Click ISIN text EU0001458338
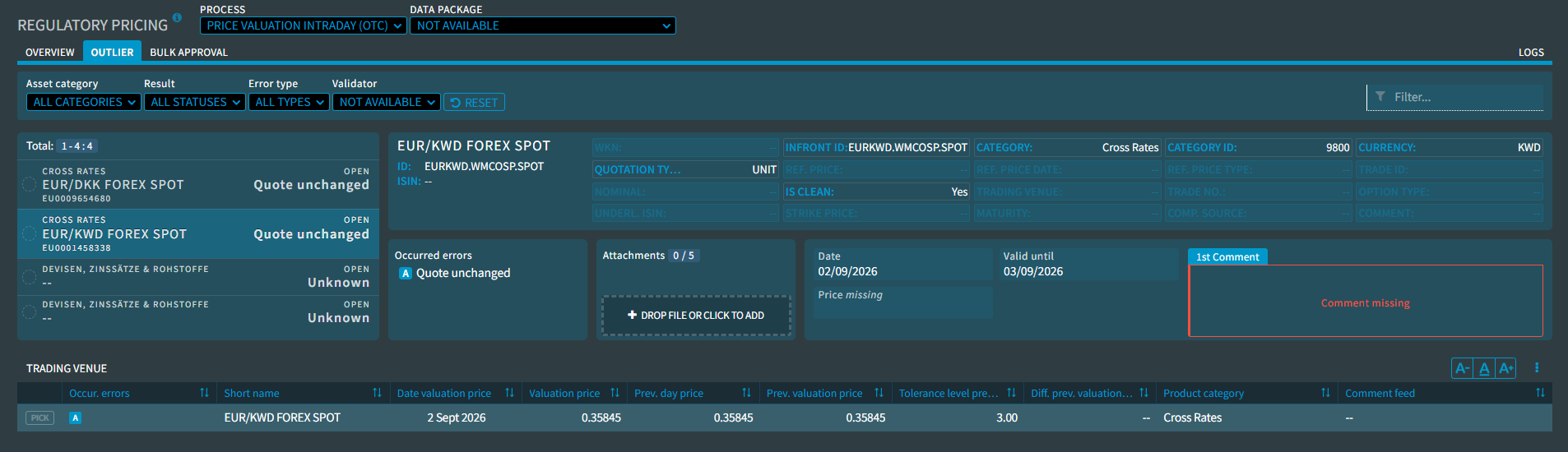This screenshot has width=1568, height=452. 77,248
